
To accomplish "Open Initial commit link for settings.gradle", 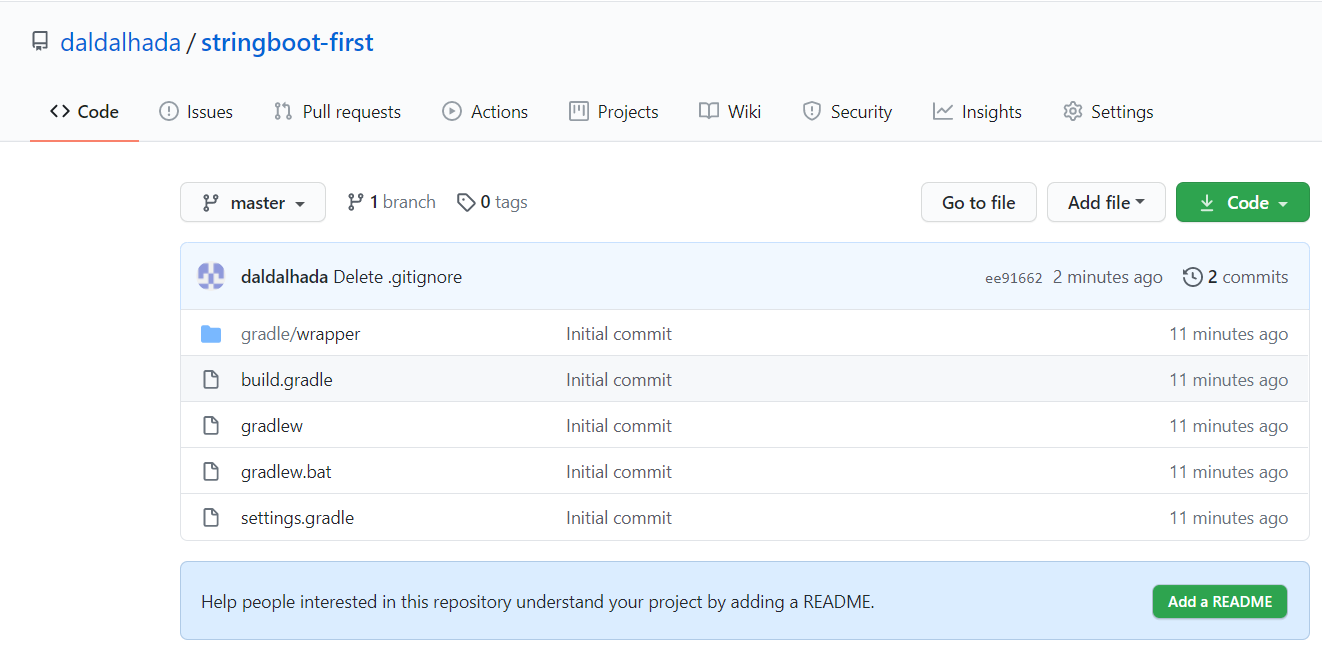I will coord(619,518).
